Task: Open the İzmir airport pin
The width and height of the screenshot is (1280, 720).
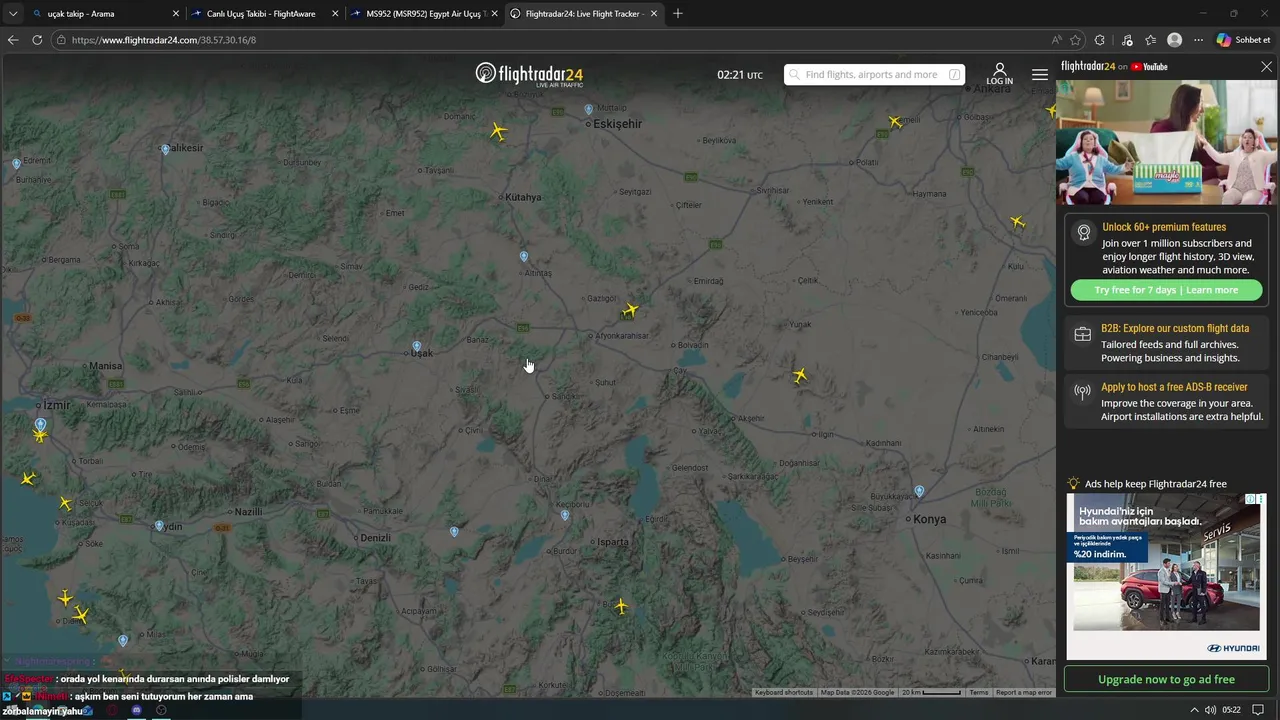Action: click(x=40, y=424)
